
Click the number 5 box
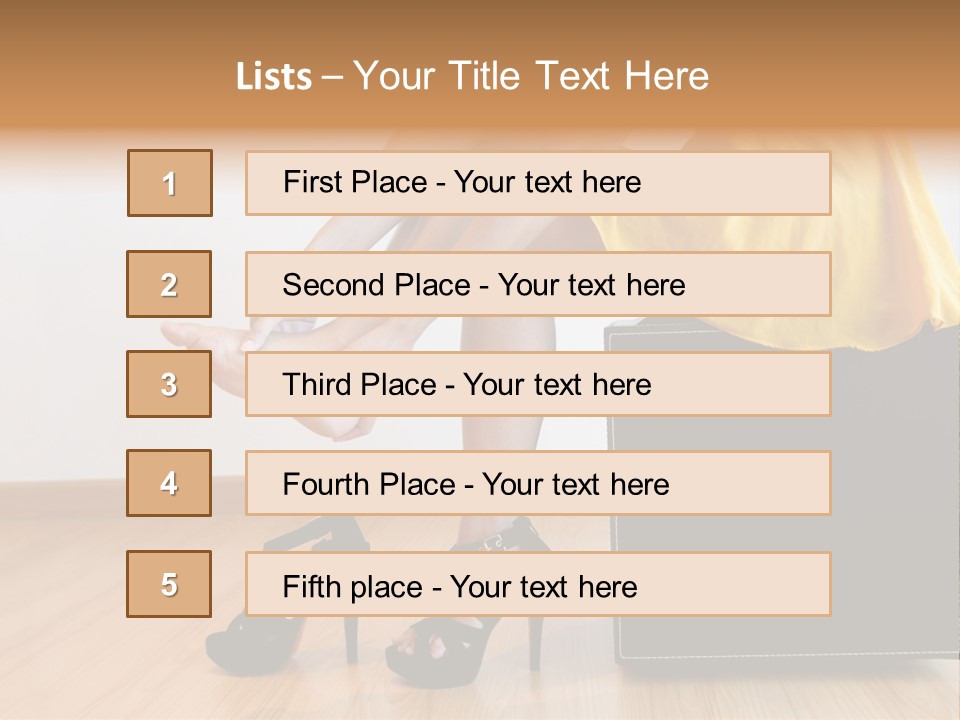169,583
